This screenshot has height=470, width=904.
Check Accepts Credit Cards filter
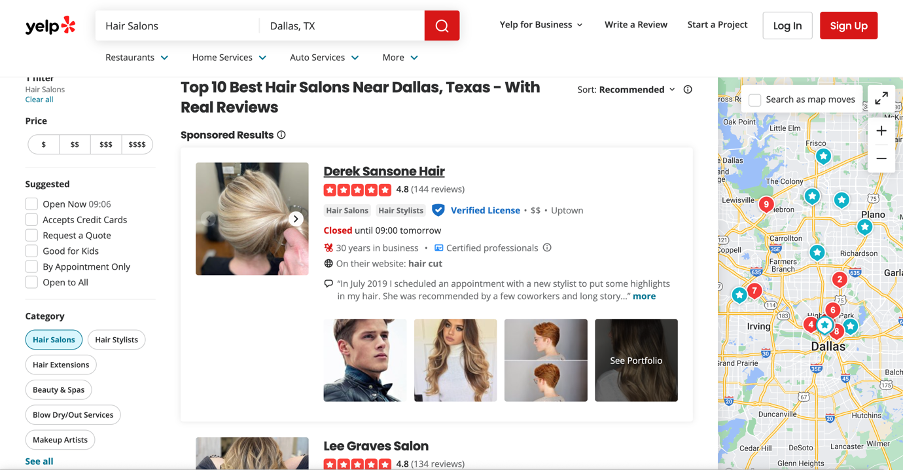31,219
